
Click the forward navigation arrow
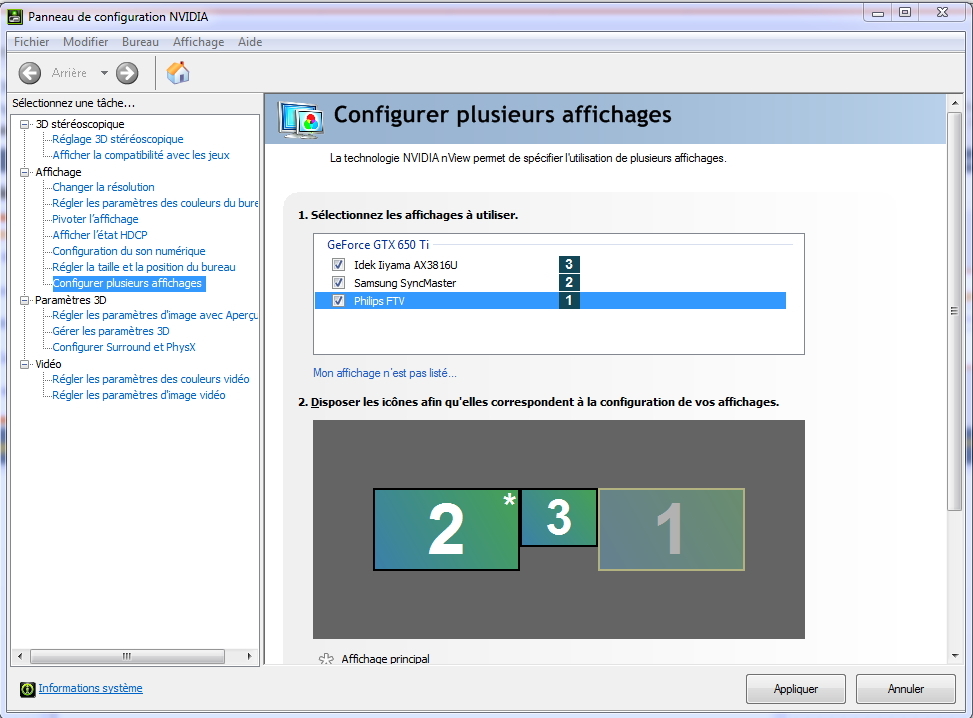[x=127, y=73]
